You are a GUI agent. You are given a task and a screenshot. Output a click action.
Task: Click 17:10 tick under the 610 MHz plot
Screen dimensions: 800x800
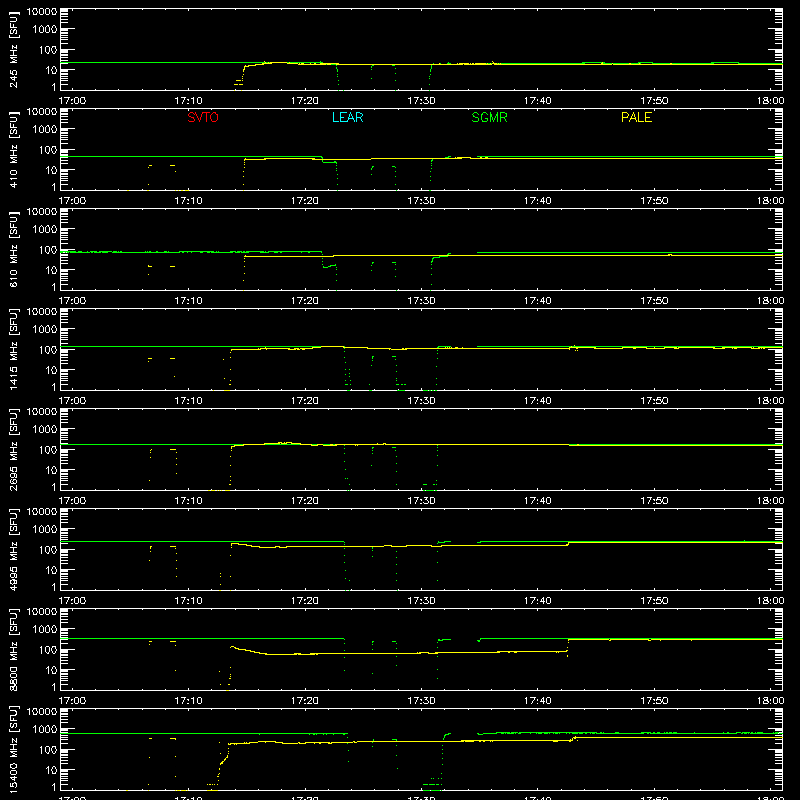[188, 301]
